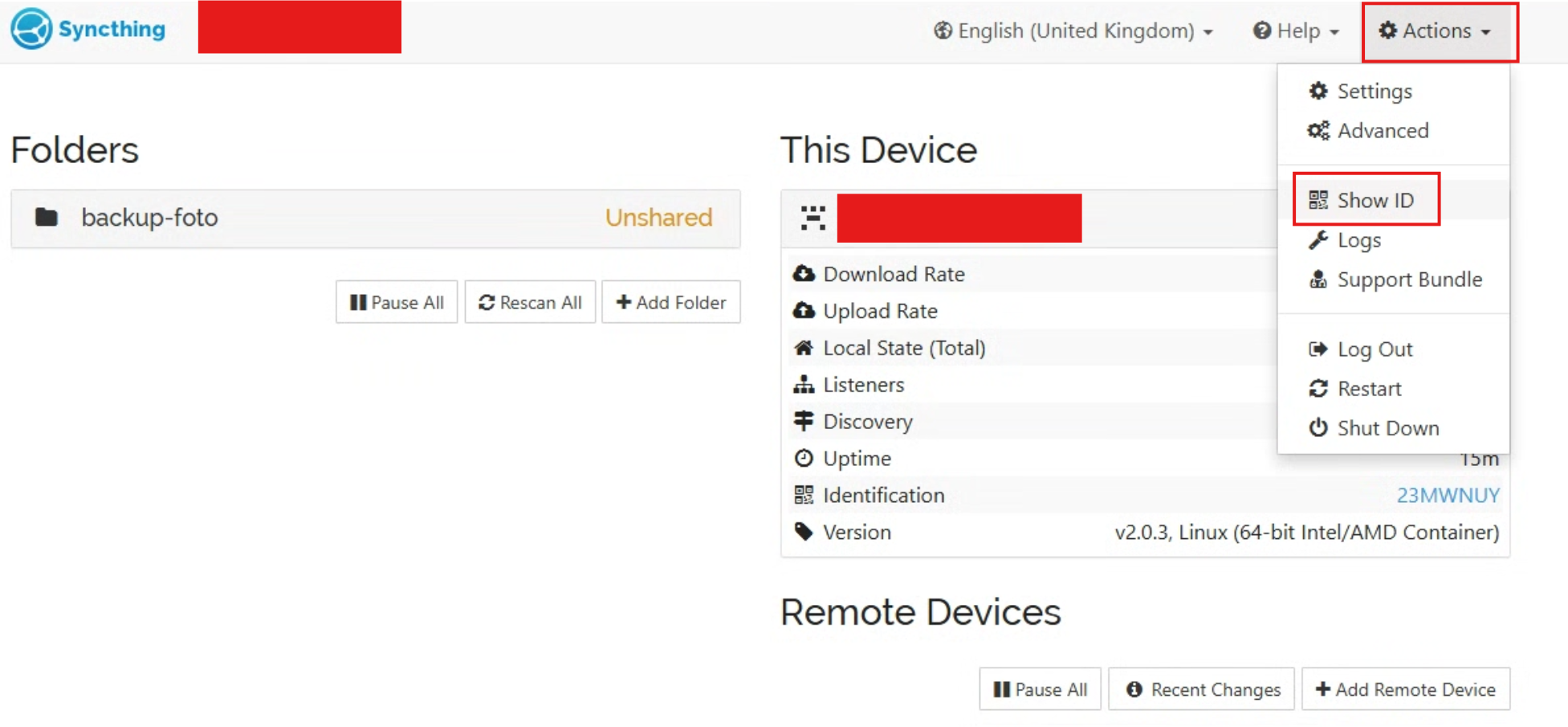This screenshot has height=727, width=1568.
Task: Open the Help dropdown menu
Action: (x=1296, y=31)
